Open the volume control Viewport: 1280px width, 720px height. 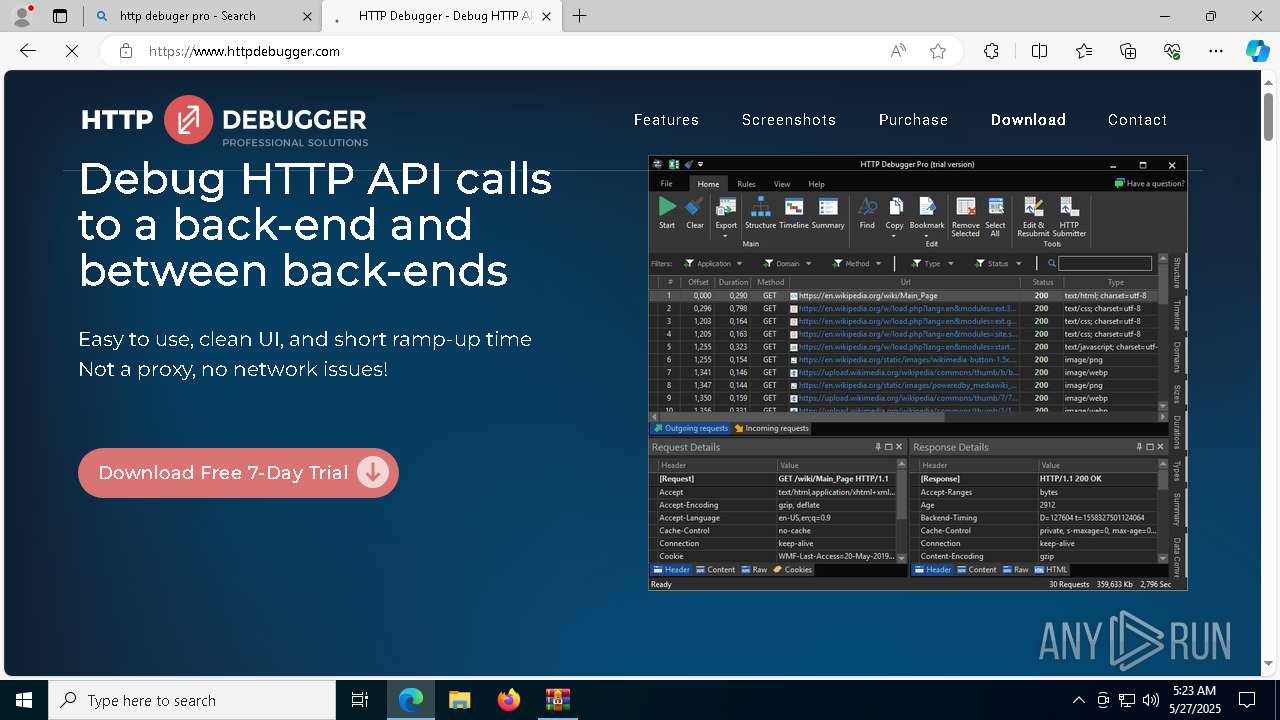(x=1151, y=700)
